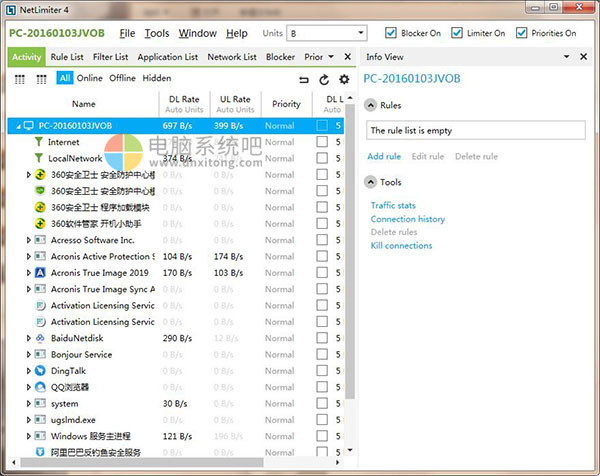The width and height of the screenshot is (600, 476).
Task: Open the File menu
Action: point(127,33)
